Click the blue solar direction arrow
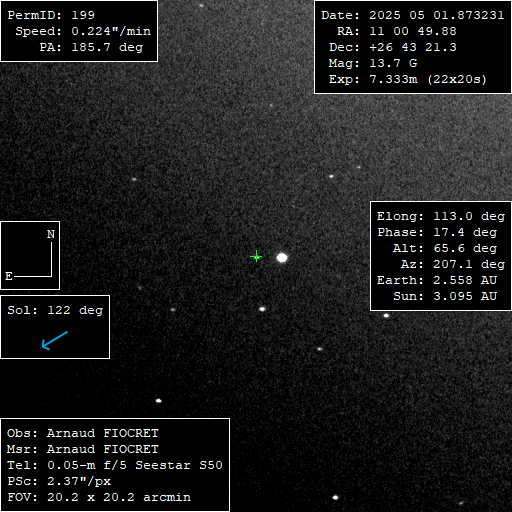512x512 pixels. [x=55, y=340]
